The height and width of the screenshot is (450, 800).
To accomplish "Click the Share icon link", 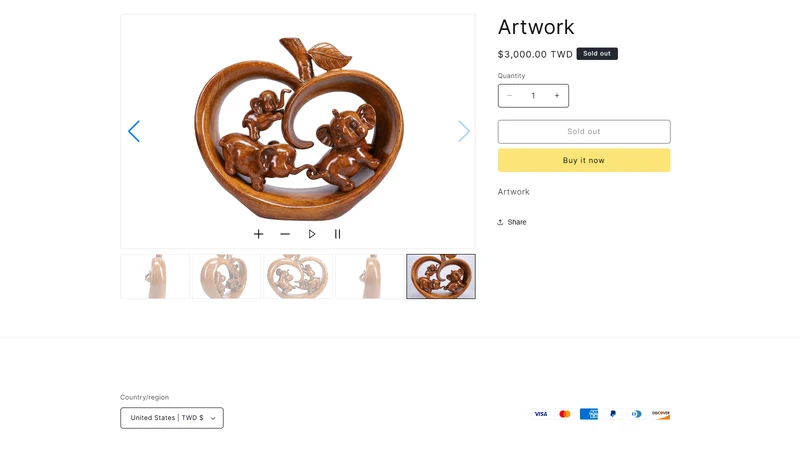I will (512, 222).
